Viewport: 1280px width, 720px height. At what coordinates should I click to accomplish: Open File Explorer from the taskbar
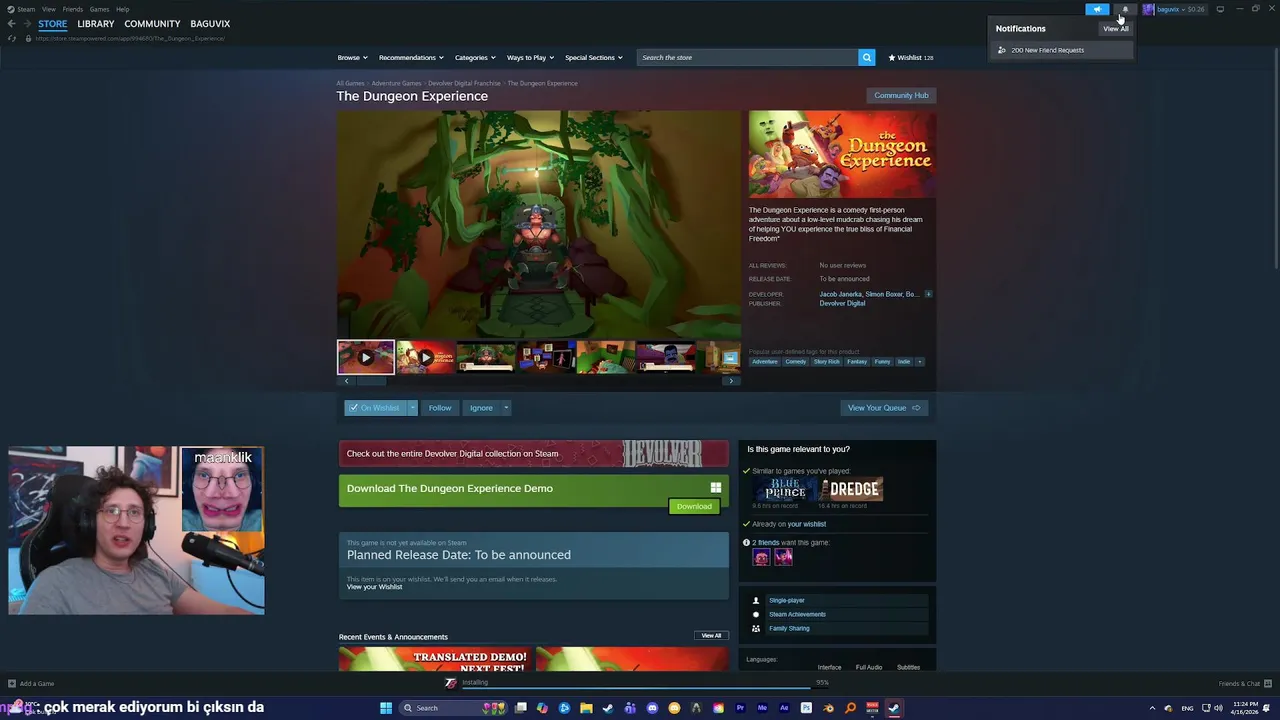pyautogui.click(x=586, y=708)
